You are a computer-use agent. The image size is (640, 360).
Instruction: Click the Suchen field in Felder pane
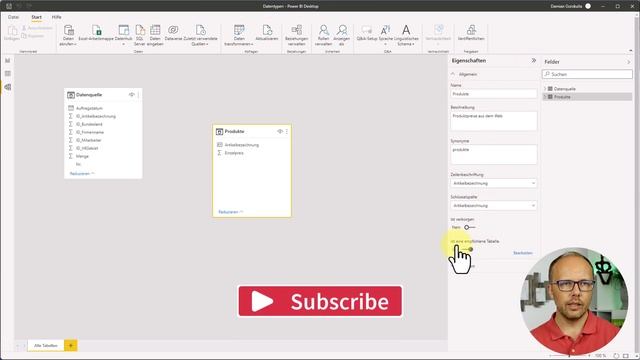pyautogui.click(x=587, y=74)
